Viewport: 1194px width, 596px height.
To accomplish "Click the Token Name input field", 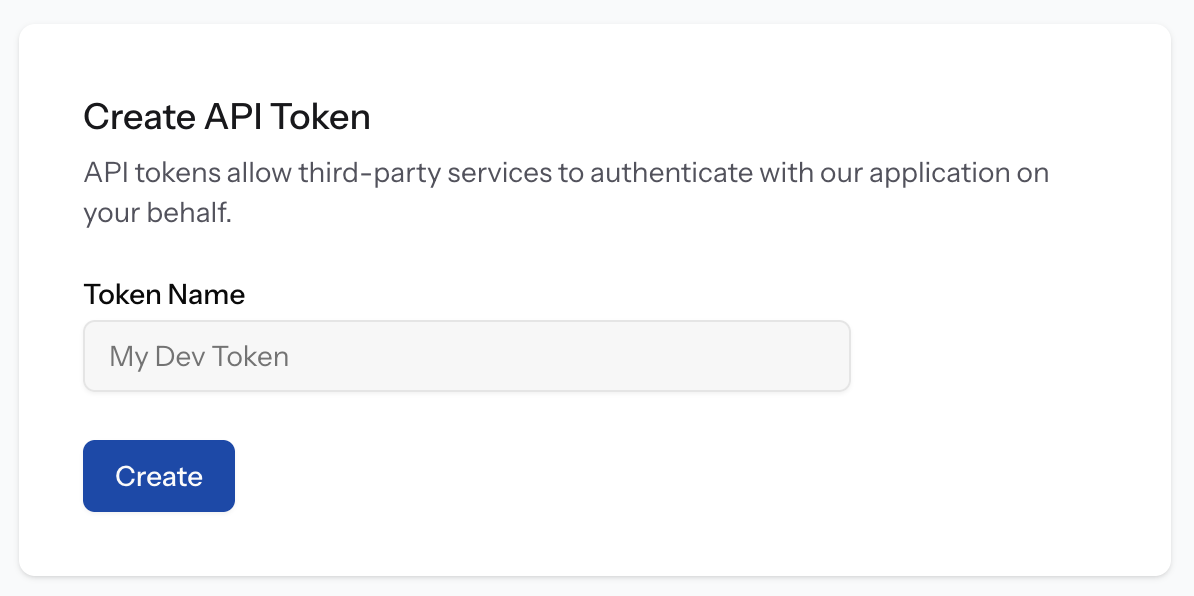I will [x=466, y=356].
